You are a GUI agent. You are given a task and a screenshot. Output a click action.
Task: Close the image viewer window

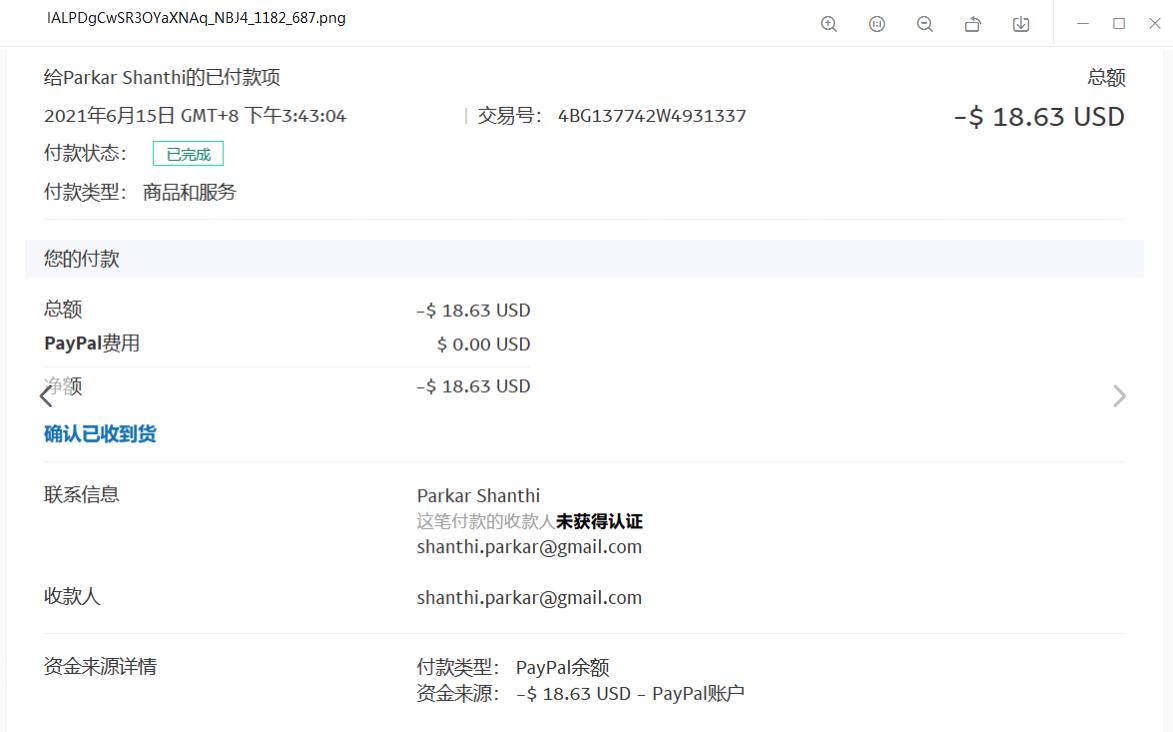[1154, 23]
